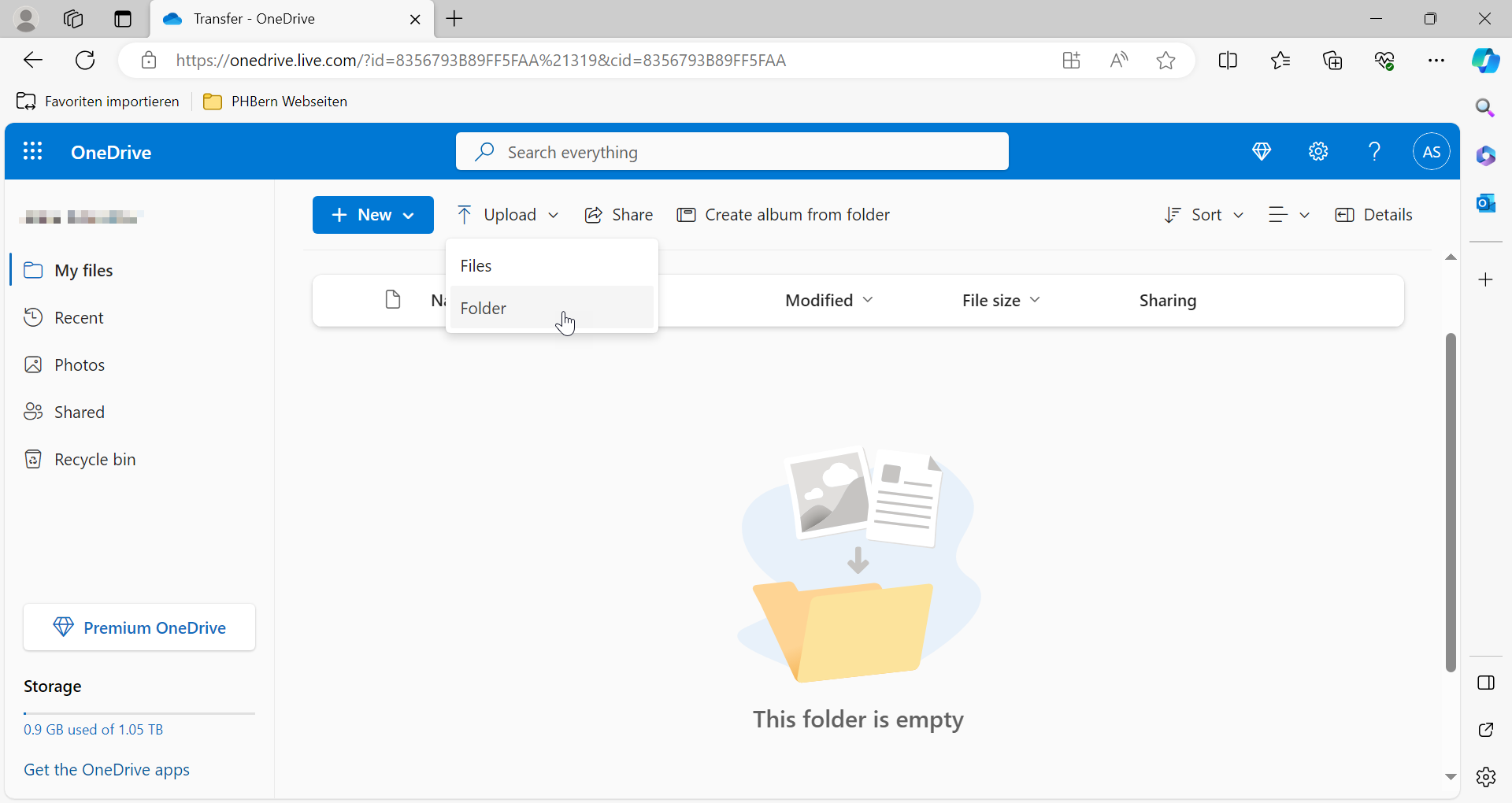Open the Help question mark icon
This screenshot has height=803, width=1512.
[x=1374, y=151]
